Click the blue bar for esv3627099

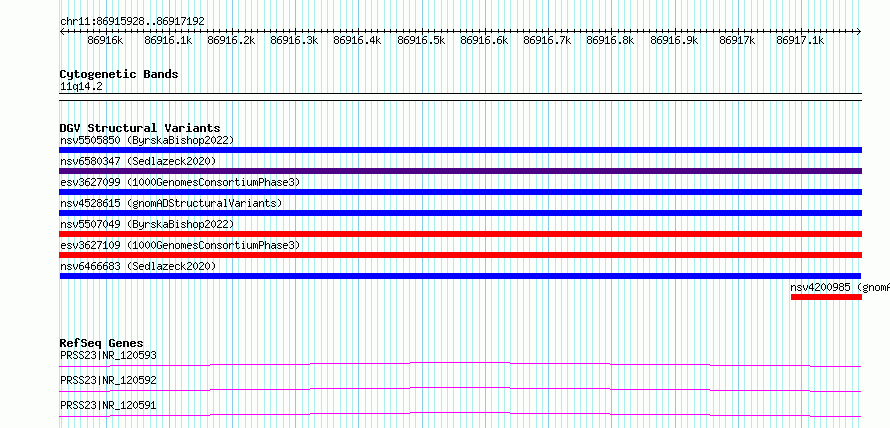(x=460, y=192)
